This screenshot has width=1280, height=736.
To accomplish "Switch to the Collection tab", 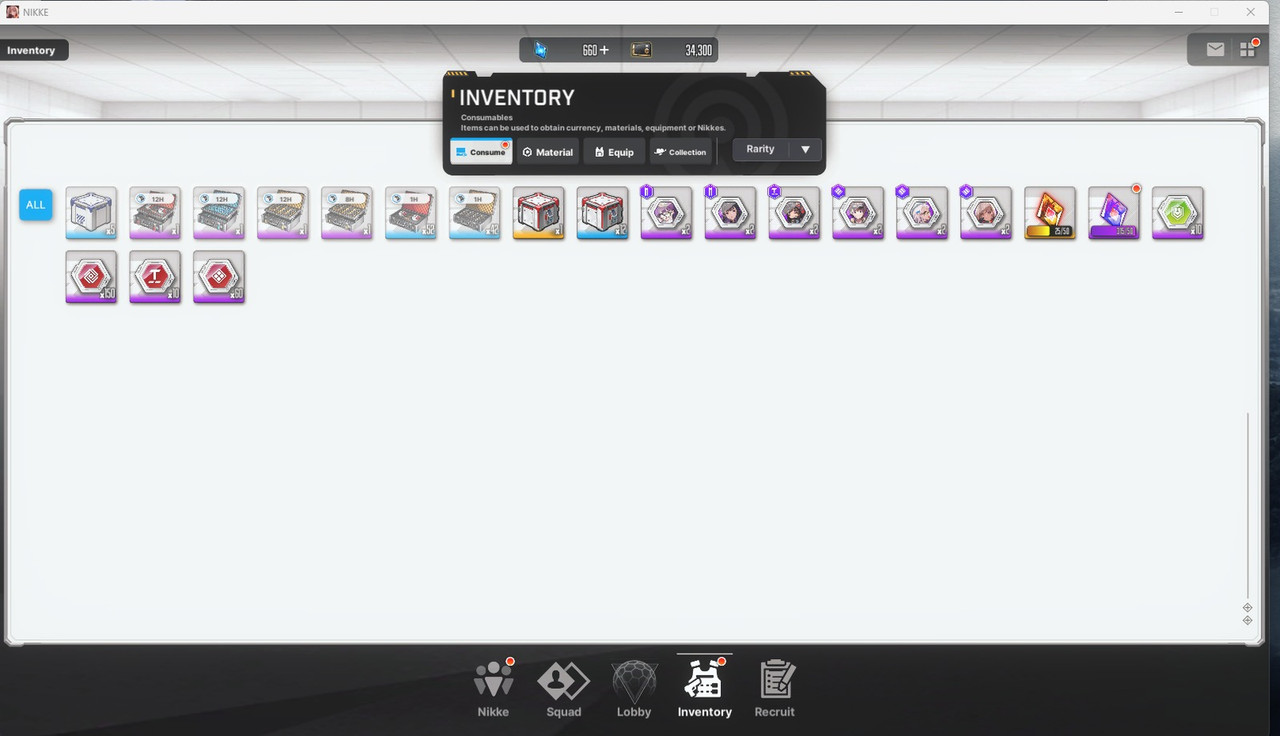I will [x=681, y=152].
